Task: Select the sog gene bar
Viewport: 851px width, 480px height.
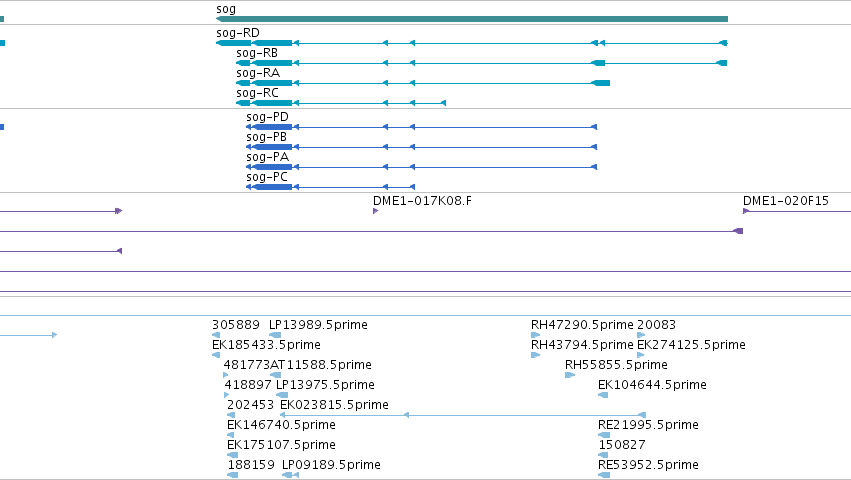Action: pyautogui.click(x=472, y=19)
